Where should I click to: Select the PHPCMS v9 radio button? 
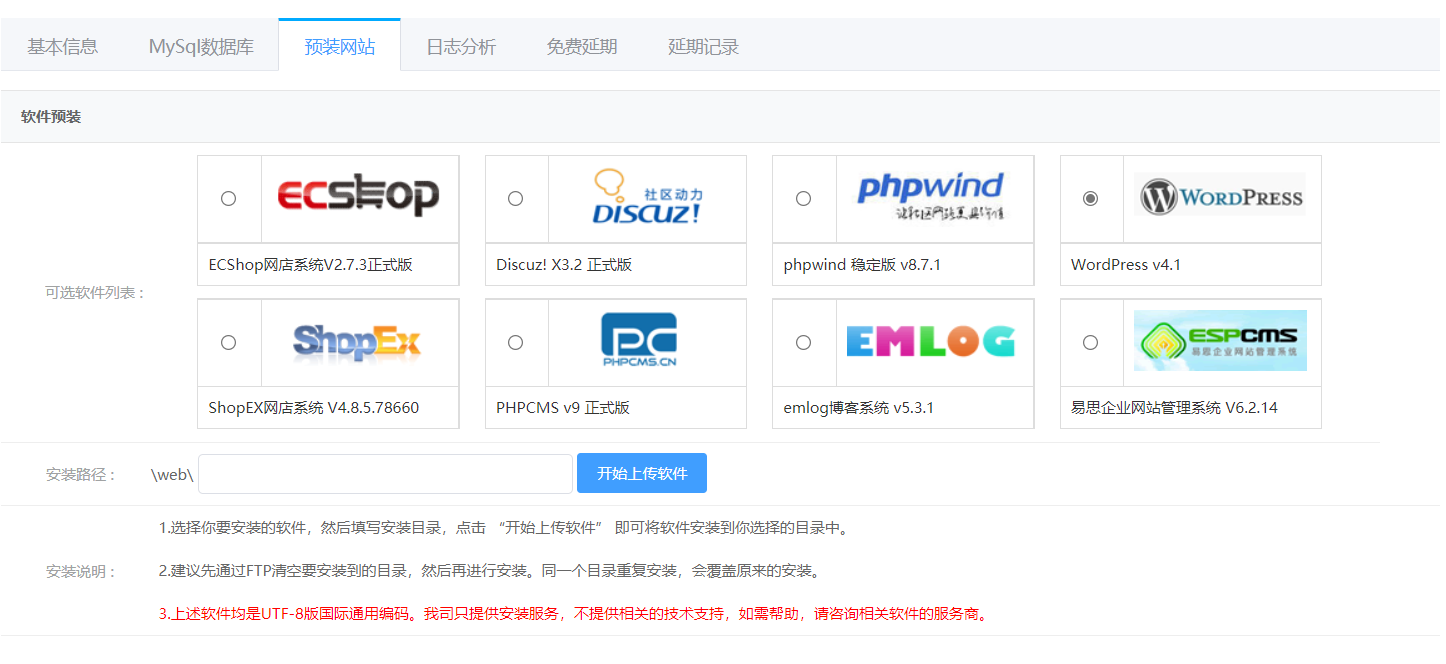515,342
